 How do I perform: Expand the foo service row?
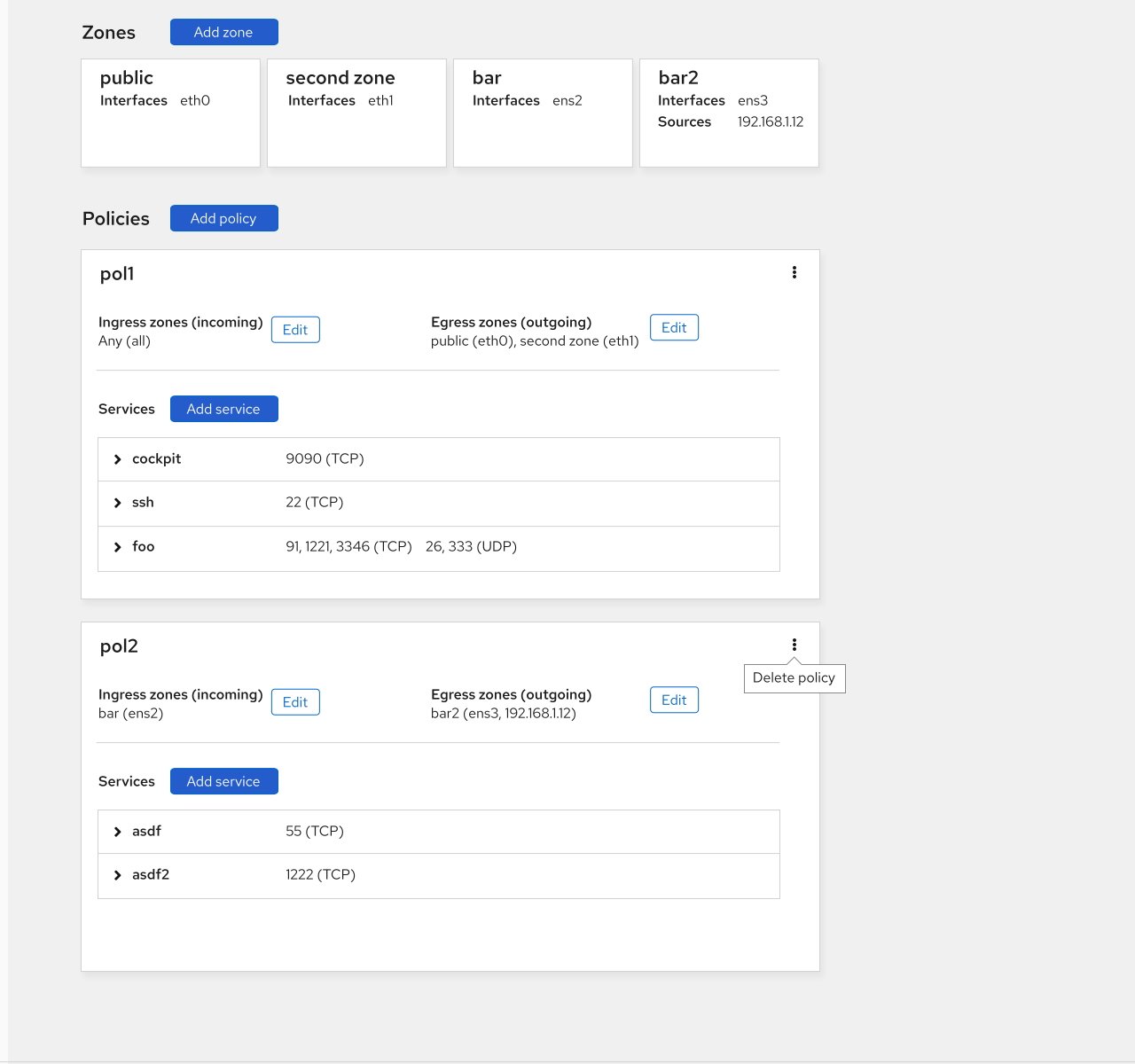point(117,547)
